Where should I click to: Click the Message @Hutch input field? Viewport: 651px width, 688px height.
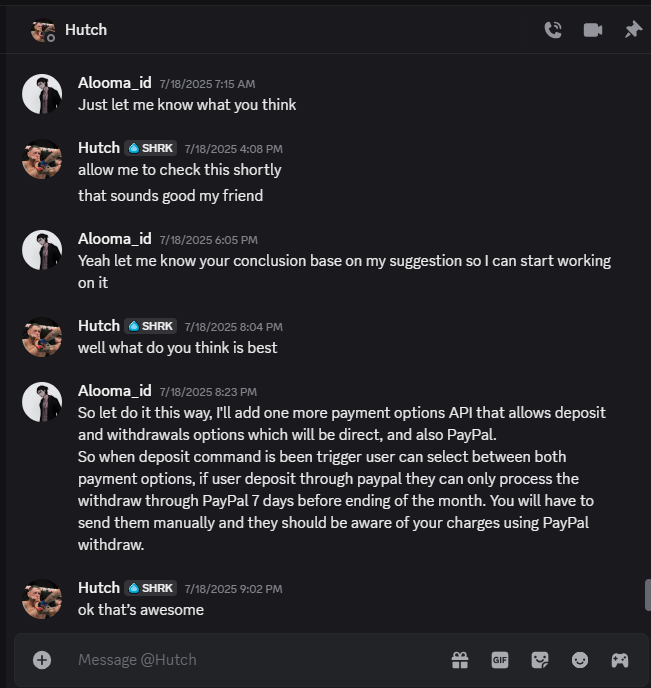(x=250, y=659)
